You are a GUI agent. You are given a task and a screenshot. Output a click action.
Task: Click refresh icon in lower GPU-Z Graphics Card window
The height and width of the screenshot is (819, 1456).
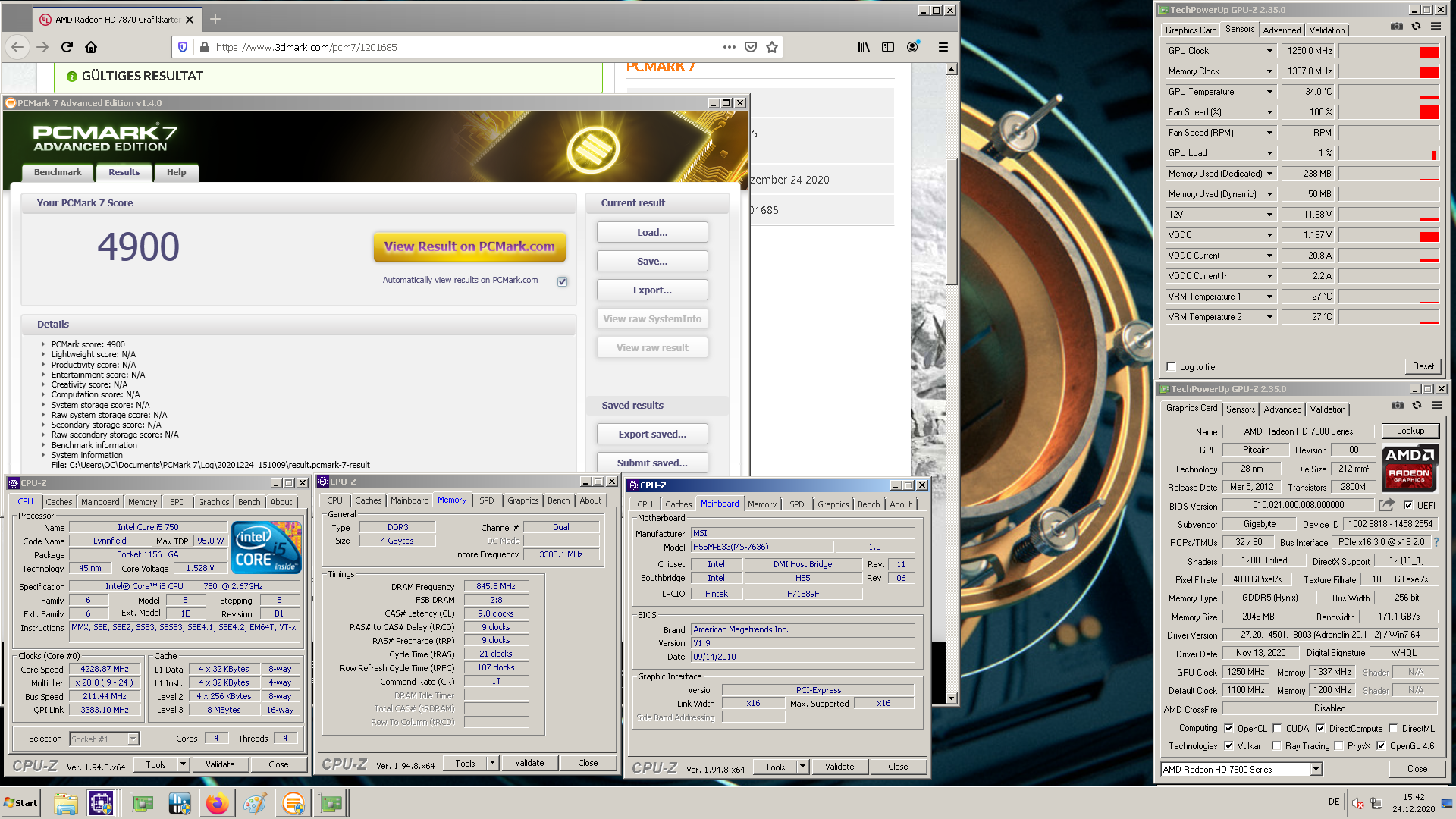[x=1417, y=405]
